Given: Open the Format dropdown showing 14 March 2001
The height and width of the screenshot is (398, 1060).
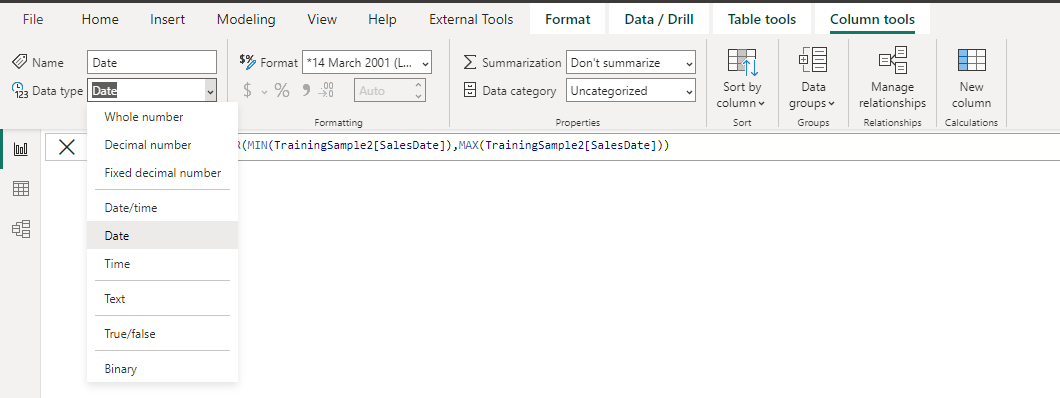Looking at the screenshot, I should (x=366, y=63).
